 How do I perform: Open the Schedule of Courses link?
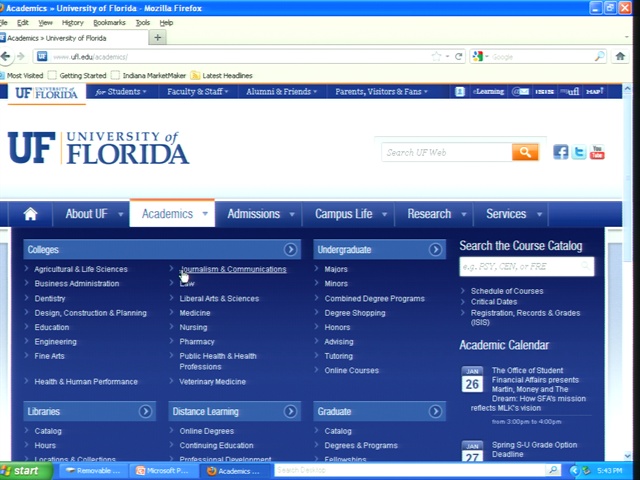pos(507,291)
